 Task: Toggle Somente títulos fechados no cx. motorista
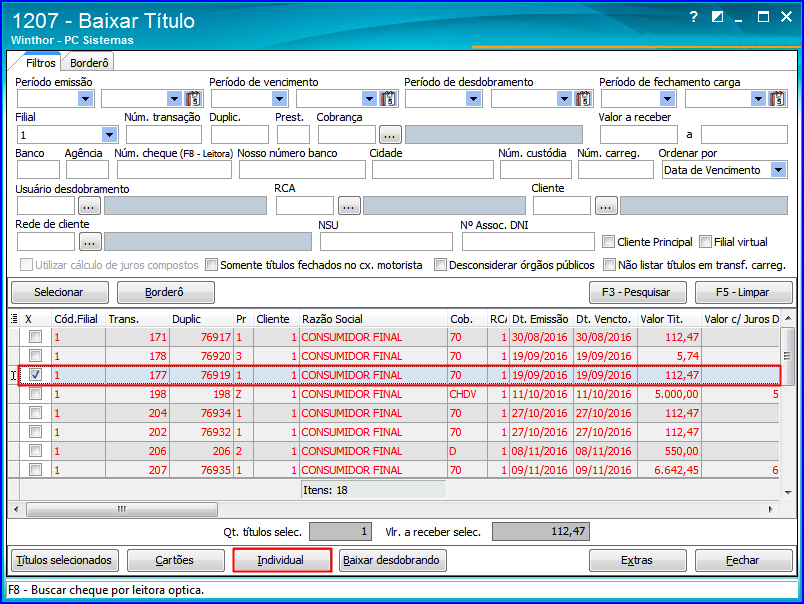tap(211, 265)
